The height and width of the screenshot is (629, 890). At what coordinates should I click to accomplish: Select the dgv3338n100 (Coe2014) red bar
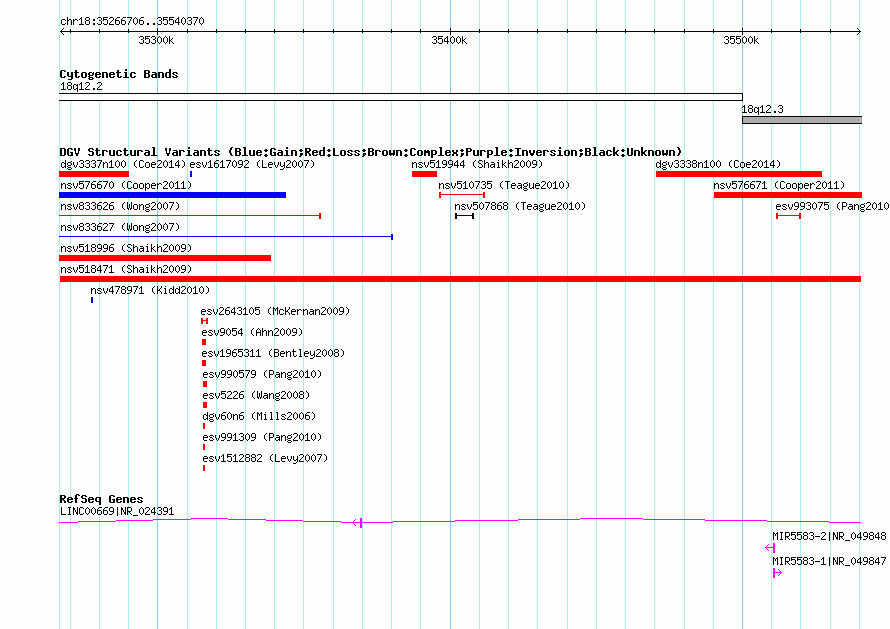coord(738,174)
